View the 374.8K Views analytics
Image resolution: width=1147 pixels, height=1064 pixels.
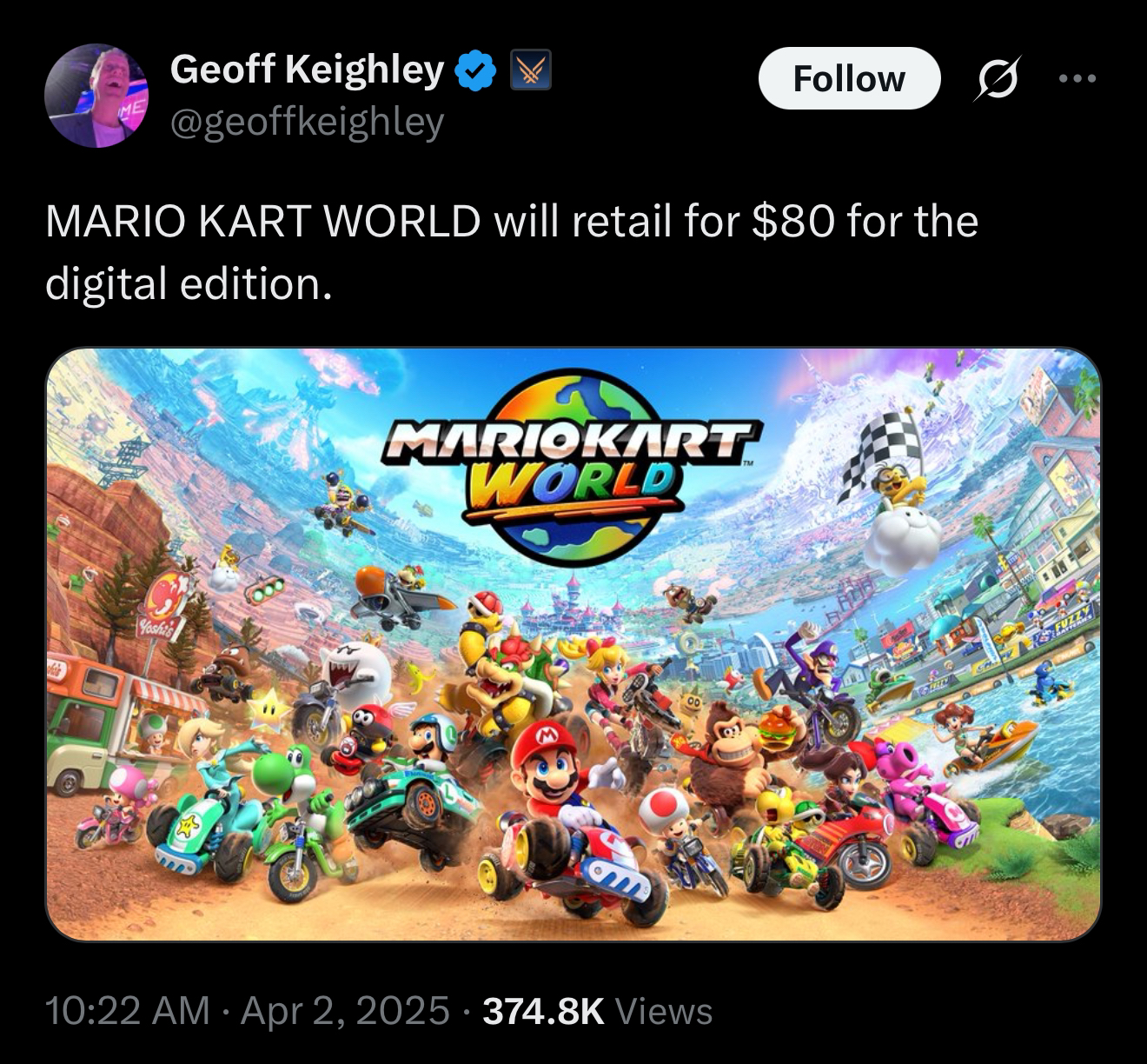(x=598, y=1011)
